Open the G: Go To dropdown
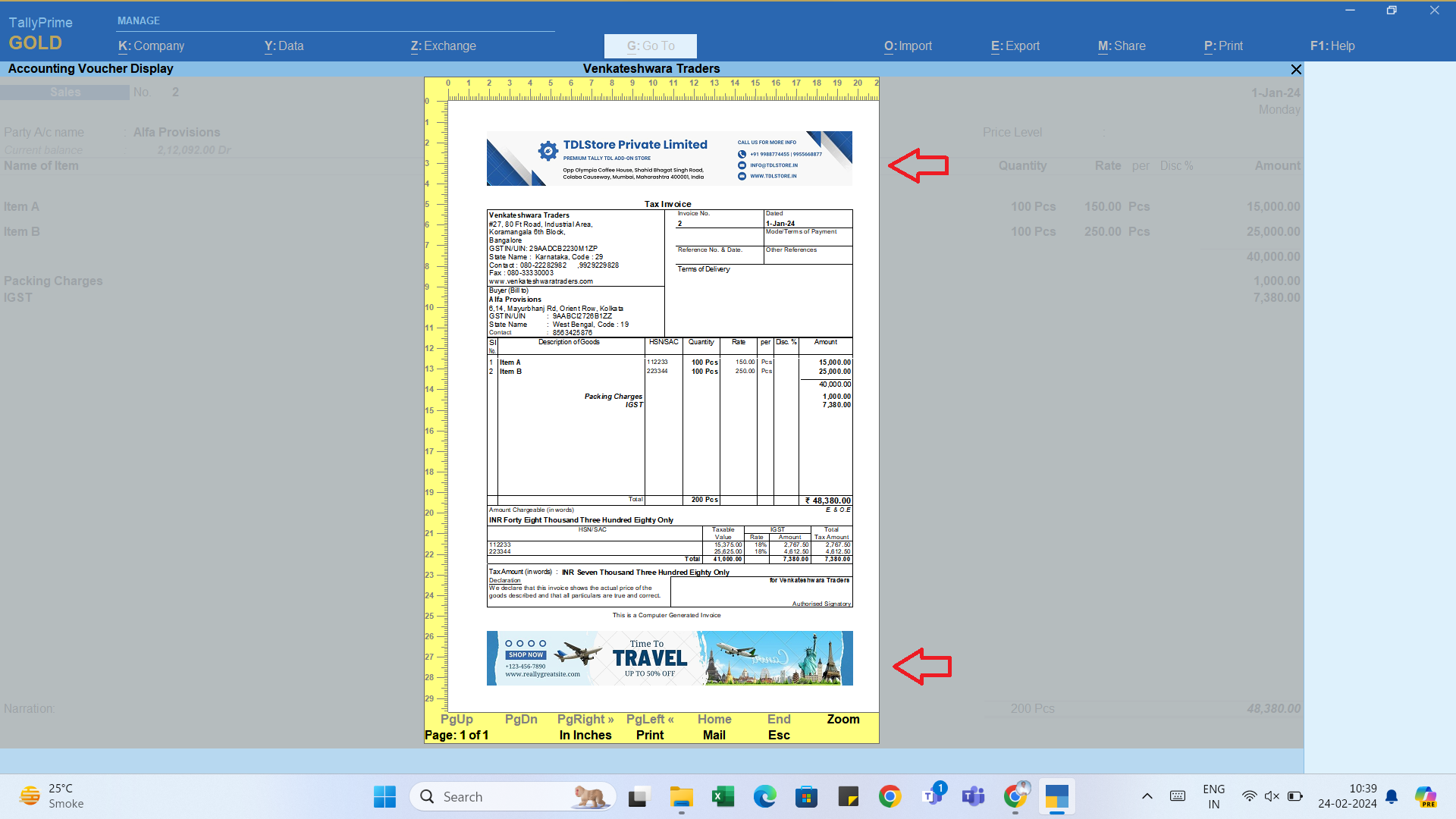Screen dimensions: 1456x819 click(650, 45)
